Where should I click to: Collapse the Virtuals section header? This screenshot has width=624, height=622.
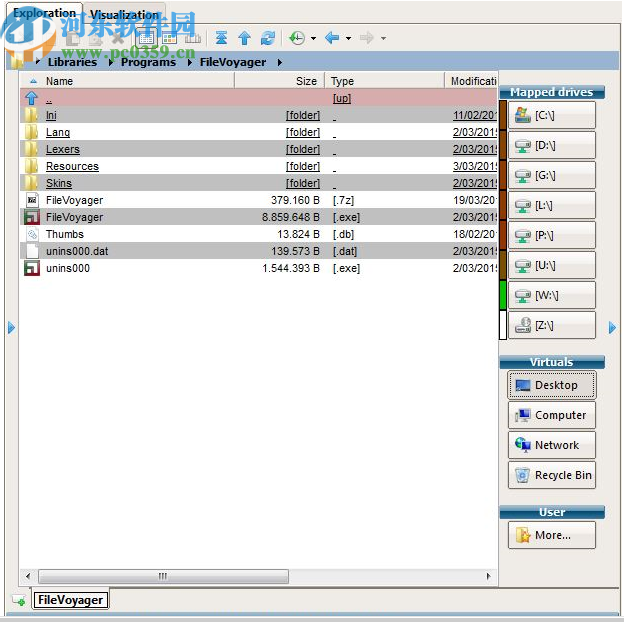pos(552,362)
